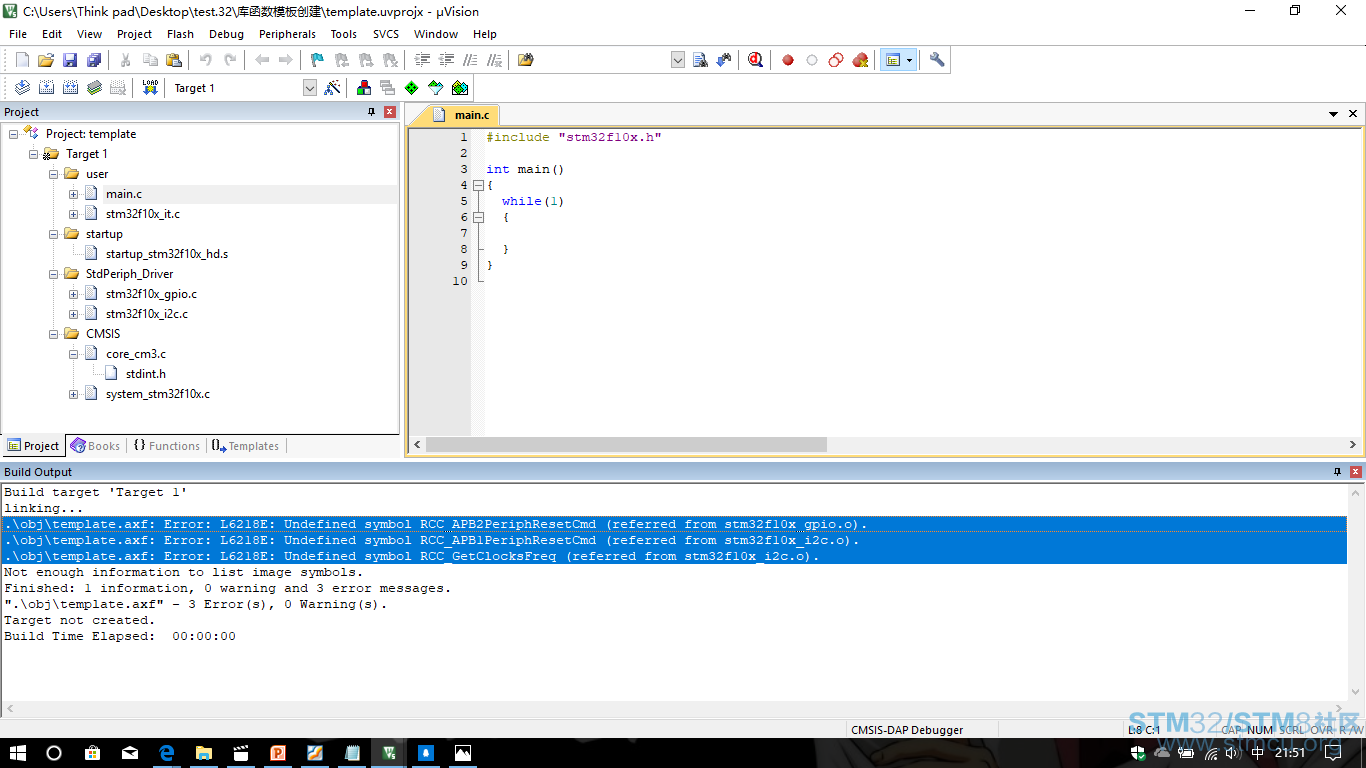Image resolution: width=1366 pixels, height=768 pixels.
Task: Expand the stm32f10x_gpio.c tree node
Action: point(74,294)
